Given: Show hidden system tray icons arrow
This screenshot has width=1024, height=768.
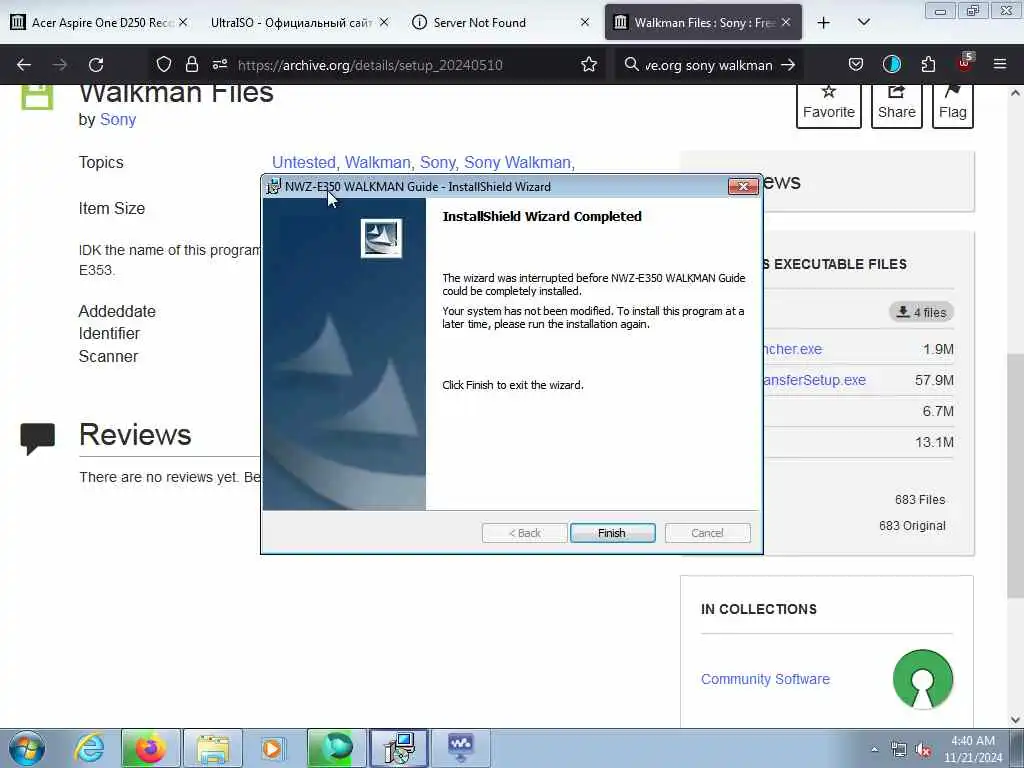Looking at the screenshot, I should 874,750.
